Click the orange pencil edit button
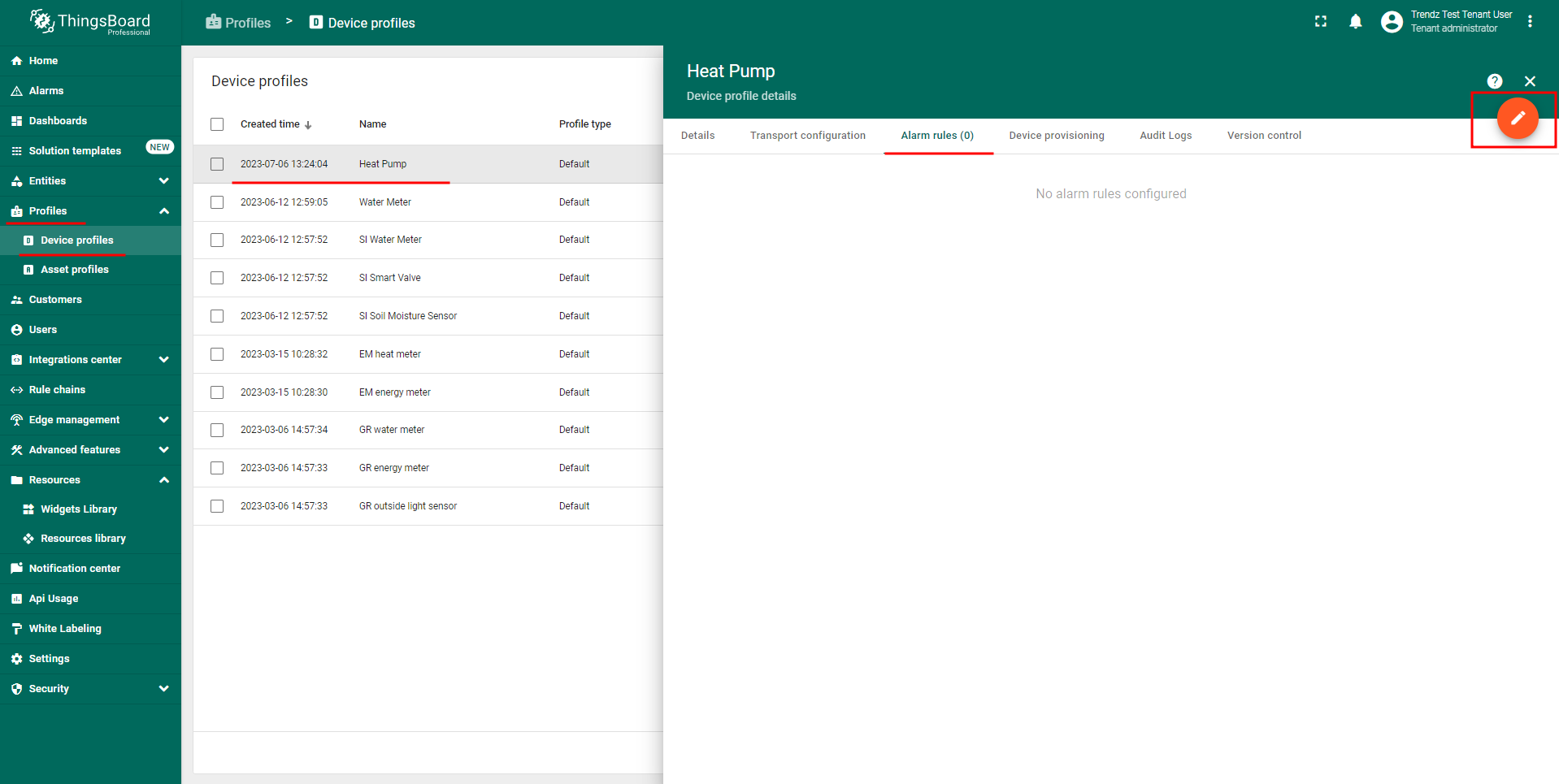The width and height of the screenshot is (1559, 784). [1517, 119]
